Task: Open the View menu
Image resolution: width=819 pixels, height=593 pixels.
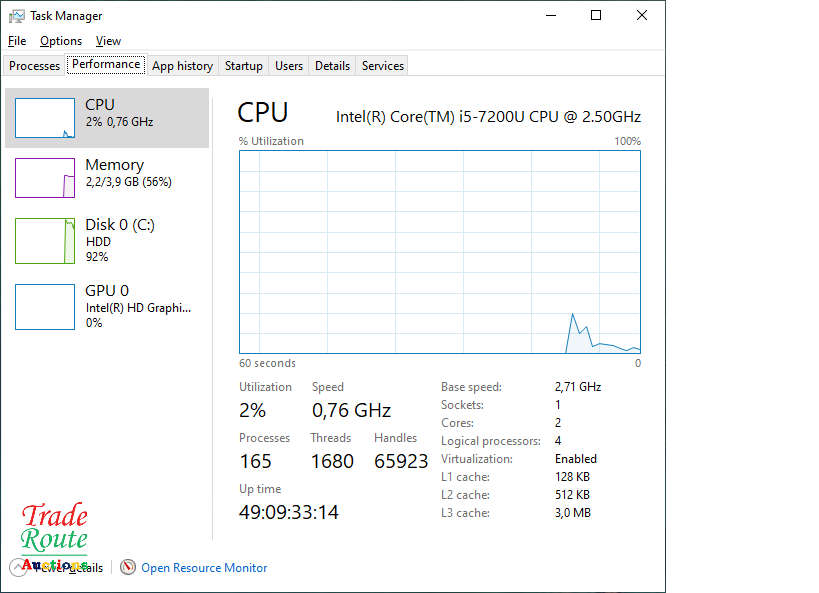Action: tap(108, 41)
